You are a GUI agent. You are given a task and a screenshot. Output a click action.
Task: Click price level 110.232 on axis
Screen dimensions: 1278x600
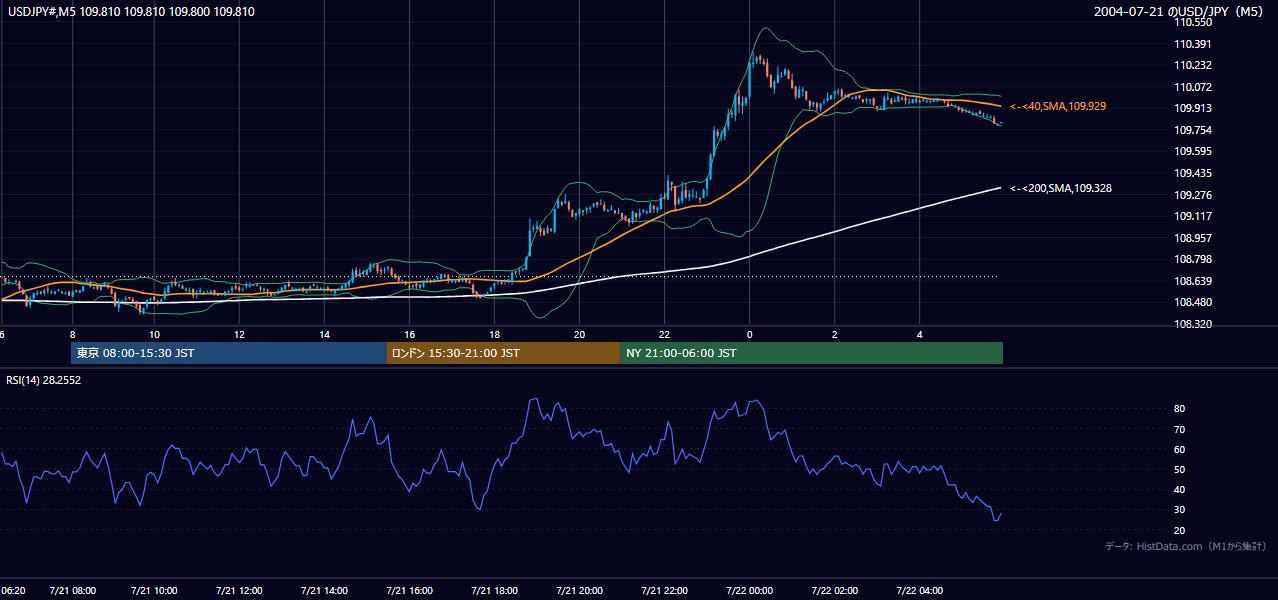[x=1192, y=65]
